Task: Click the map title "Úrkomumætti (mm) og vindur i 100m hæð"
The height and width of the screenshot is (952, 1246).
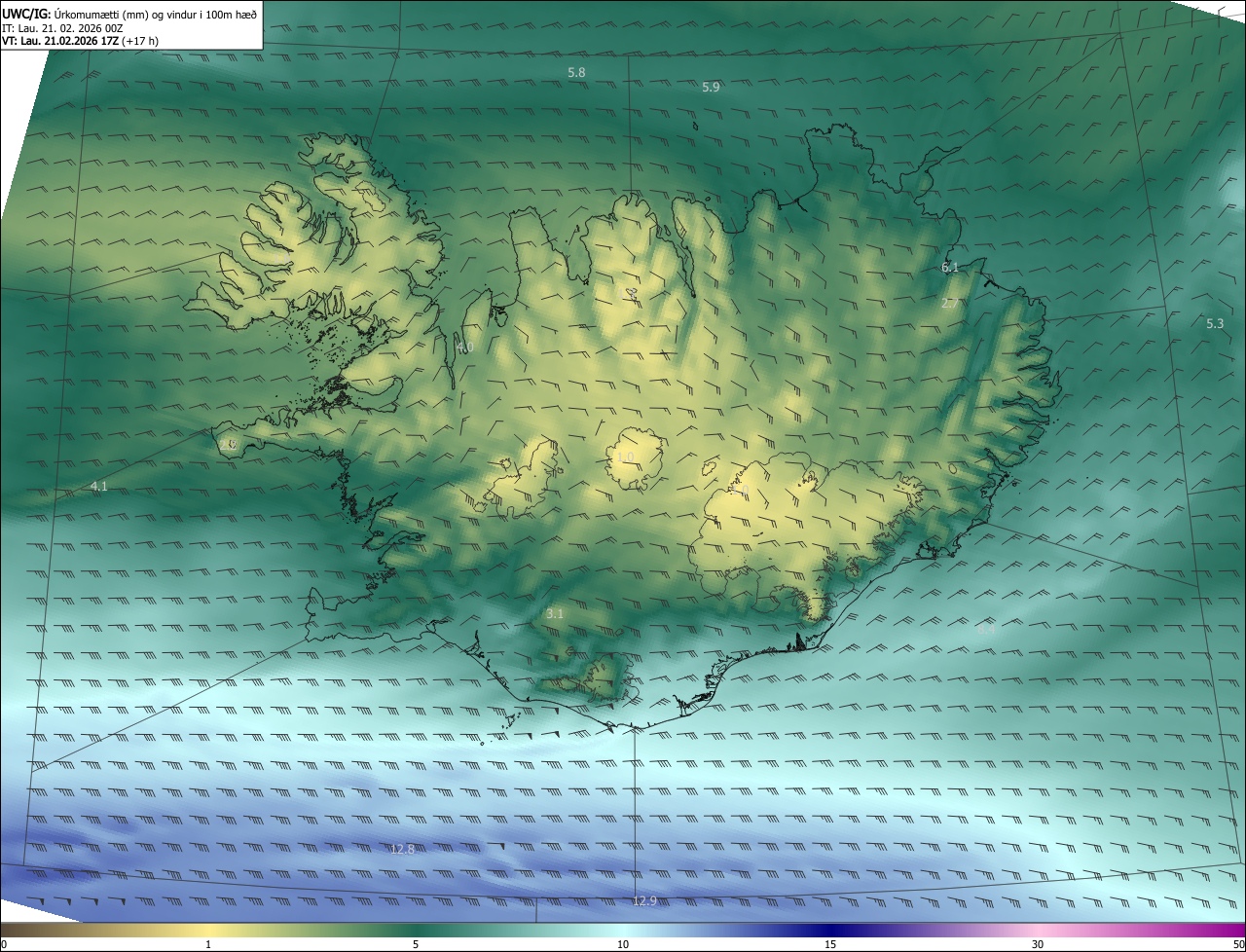Action: [x=155, y=14]
